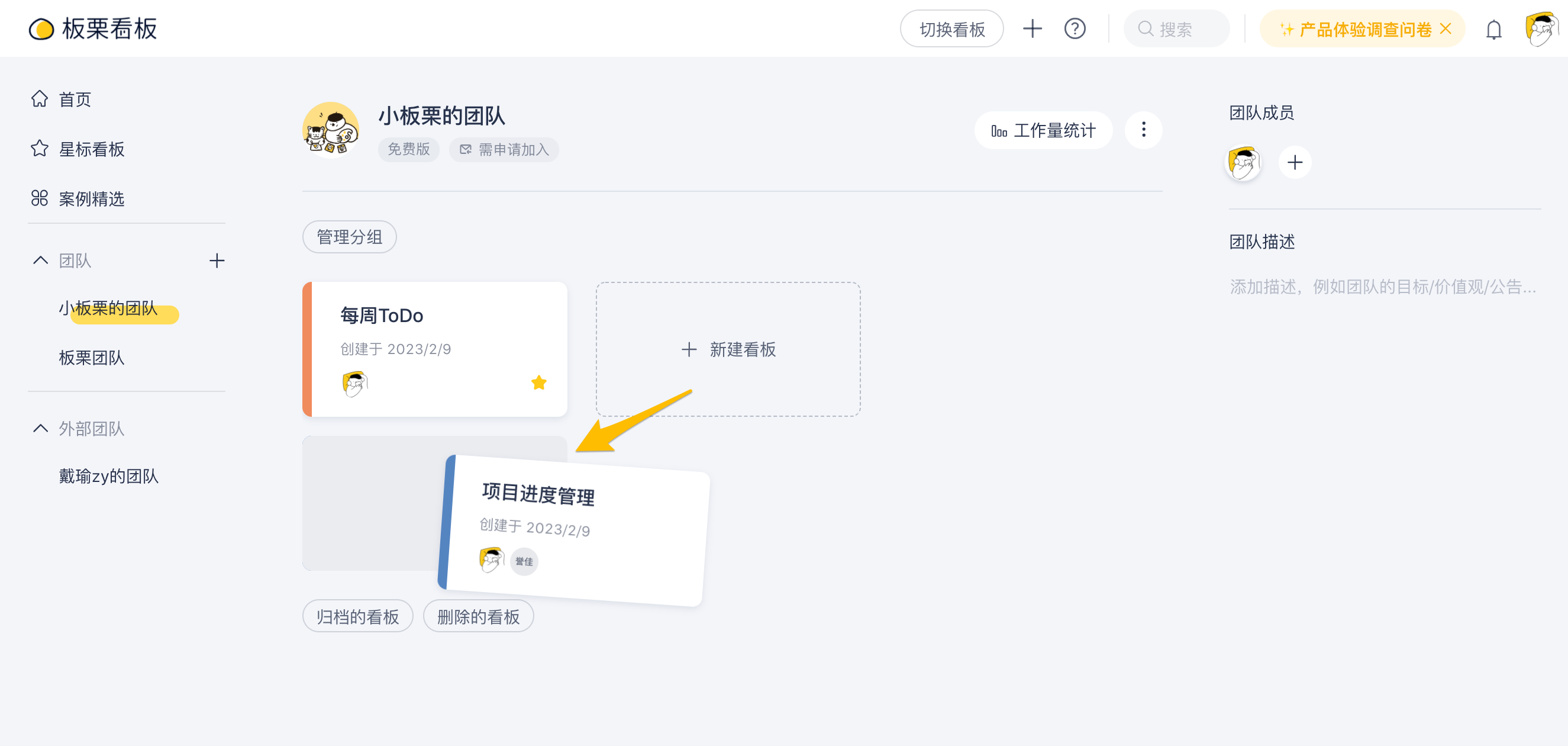Open the team three-dot more menu
Viewport: 1568px width, 746px height.
1143,130
